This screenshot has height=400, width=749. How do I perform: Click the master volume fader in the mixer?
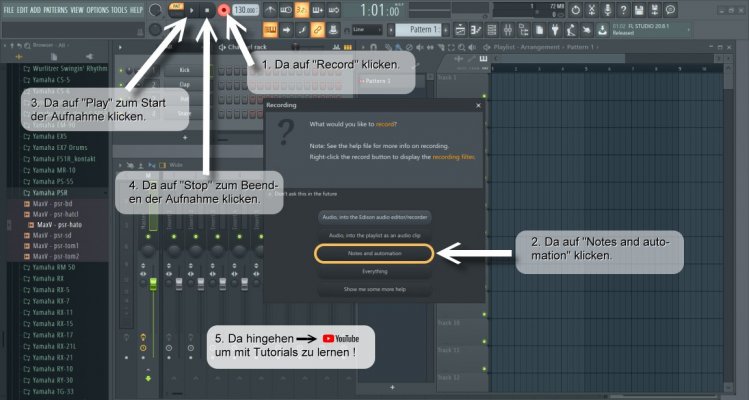click(153, 284)
